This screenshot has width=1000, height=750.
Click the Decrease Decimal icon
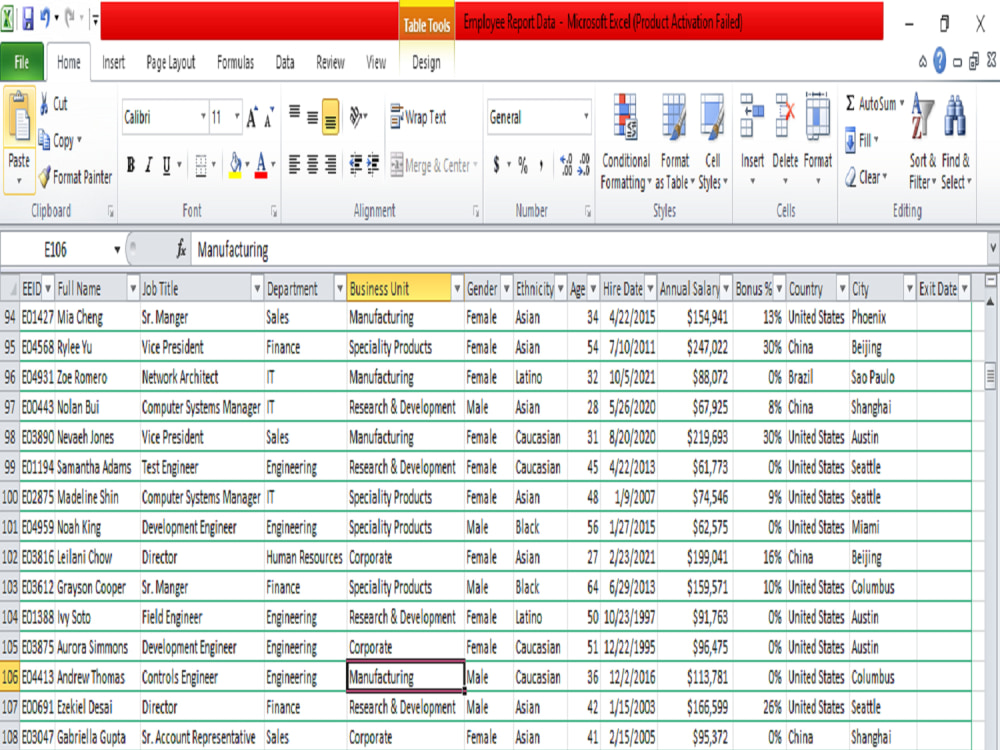(x=584, y=165)
